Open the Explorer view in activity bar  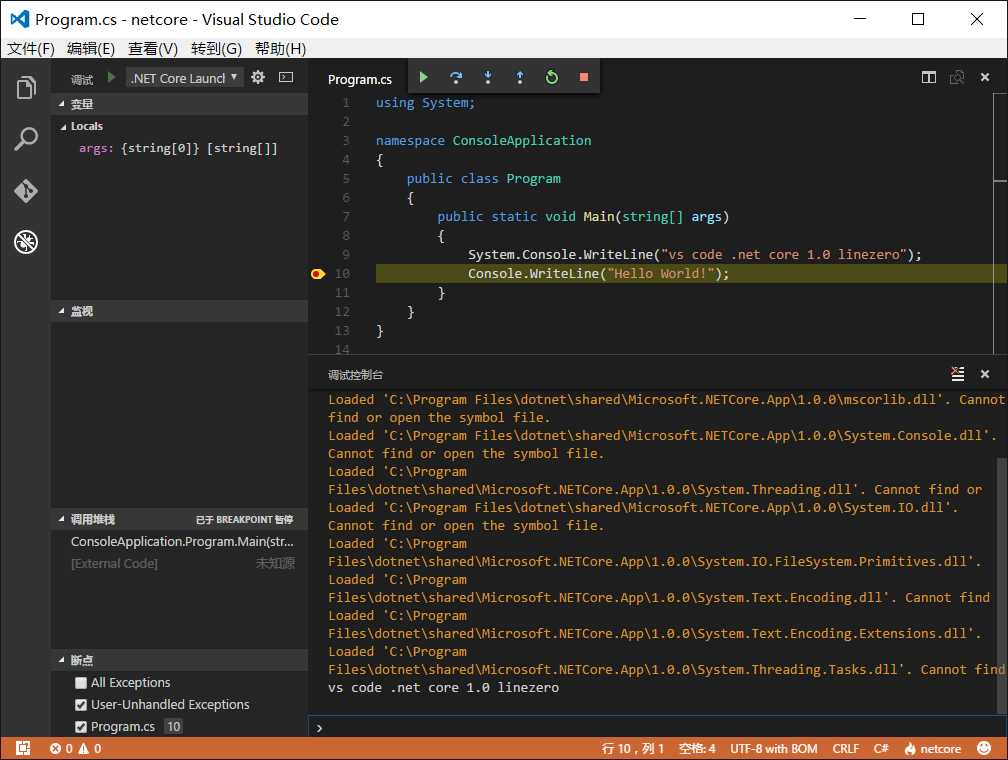tap(26, 89)
